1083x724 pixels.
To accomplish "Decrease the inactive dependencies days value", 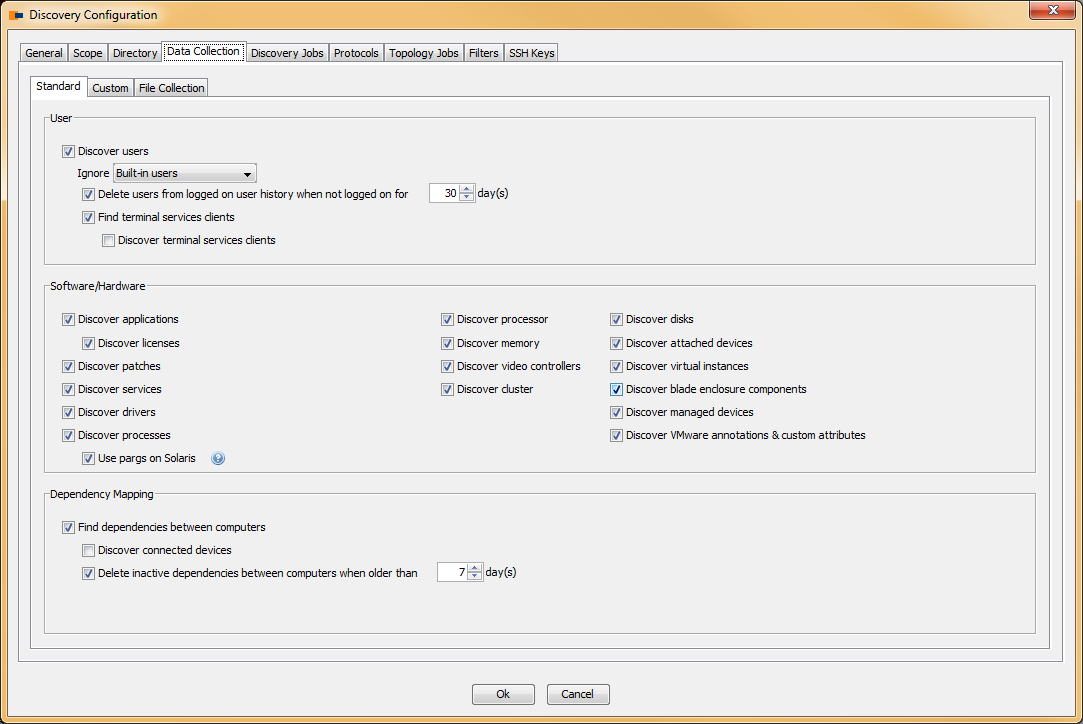I will (475, 578).
